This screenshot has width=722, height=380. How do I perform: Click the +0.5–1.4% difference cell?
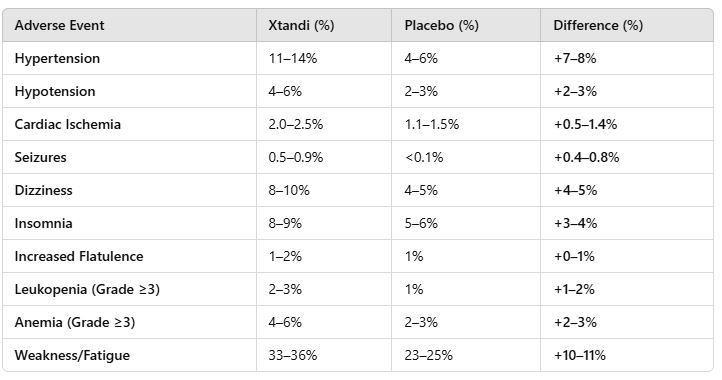[x=585, y=124]
